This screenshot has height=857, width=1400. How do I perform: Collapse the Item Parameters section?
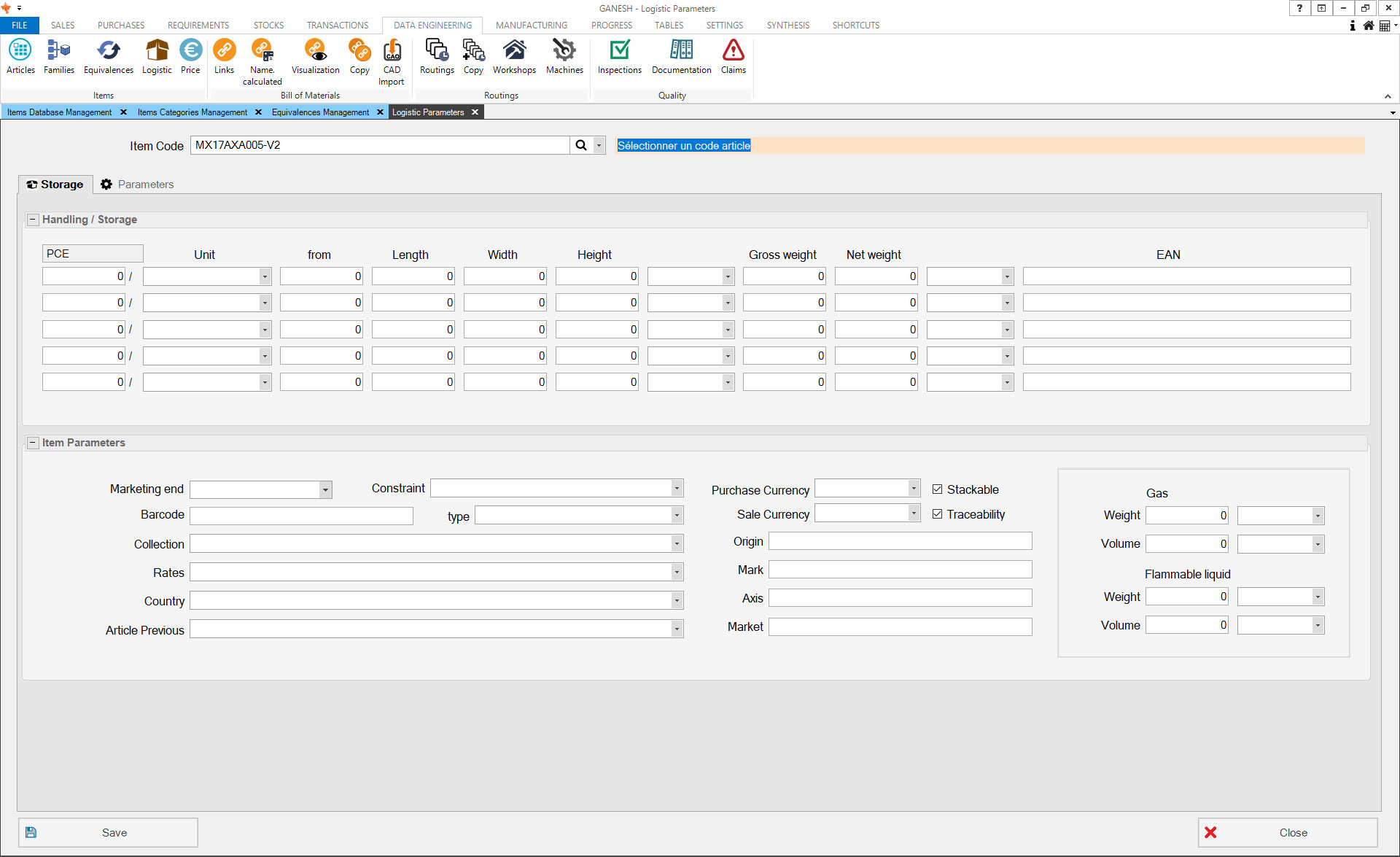pyautogui.click(x=33, y=443)
